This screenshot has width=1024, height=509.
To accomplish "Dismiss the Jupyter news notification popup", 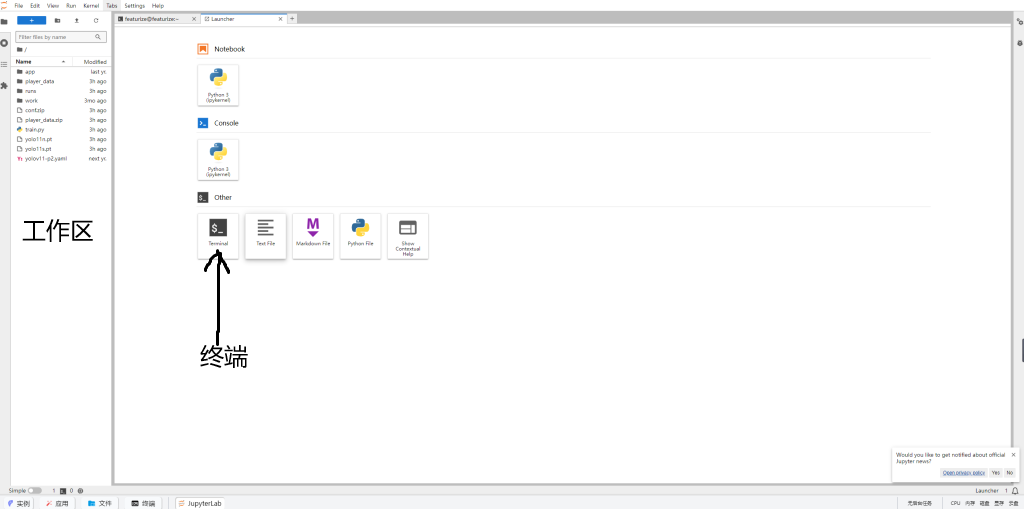I will pos(1013,454).
